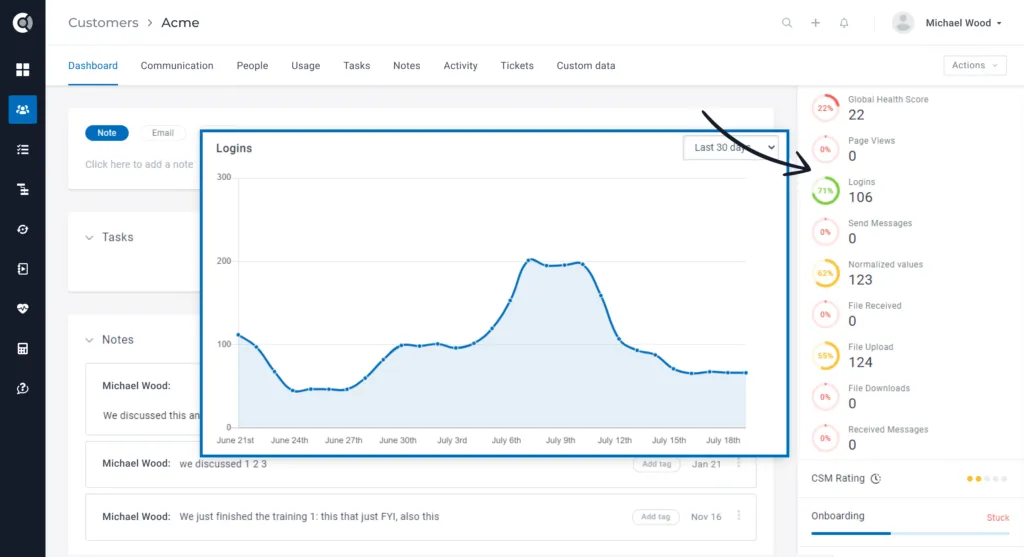Image resolution: width=1024 pixels, height=557 pixels.
Task: Click the Onboarding progress bar
Action: pos(910,533)
